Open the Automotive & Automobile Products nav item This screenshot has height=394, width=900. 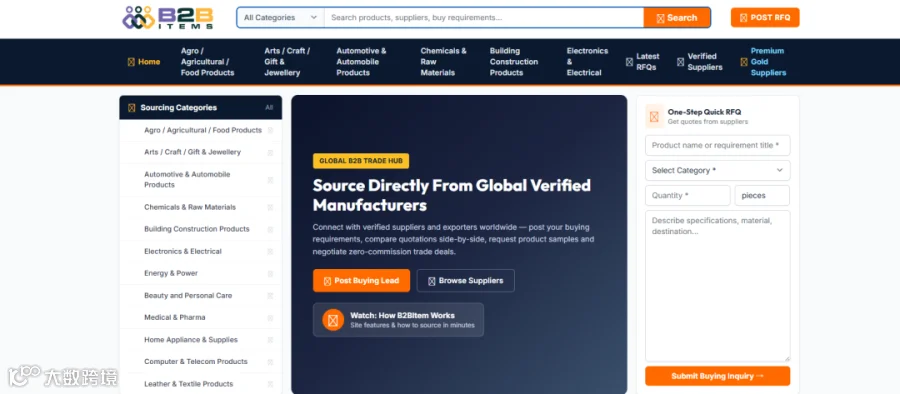click(362, 62)
